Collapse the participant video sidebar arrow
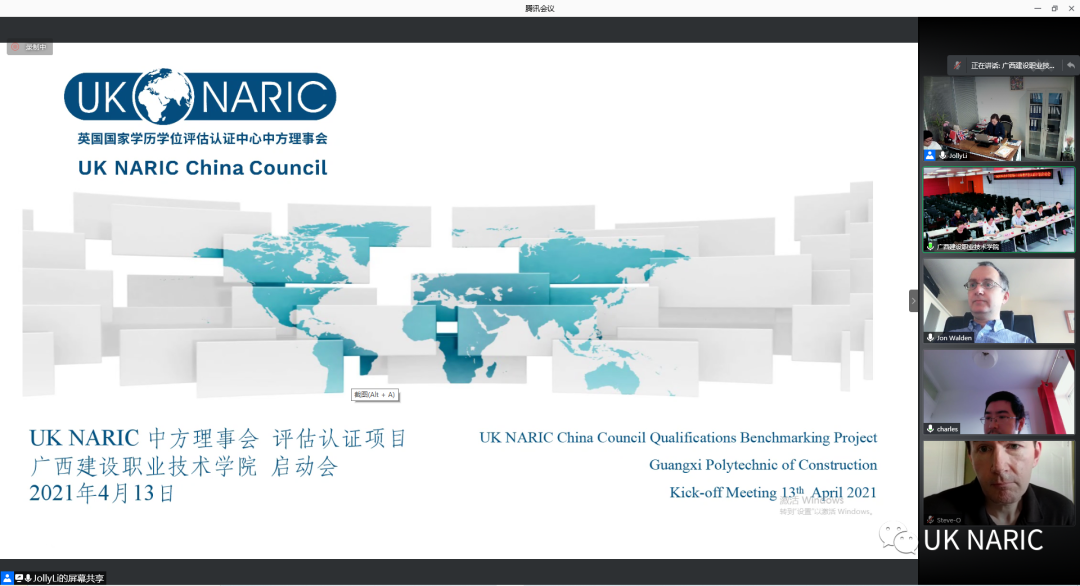Screen dimensions: 1080x586 (912, 300)
